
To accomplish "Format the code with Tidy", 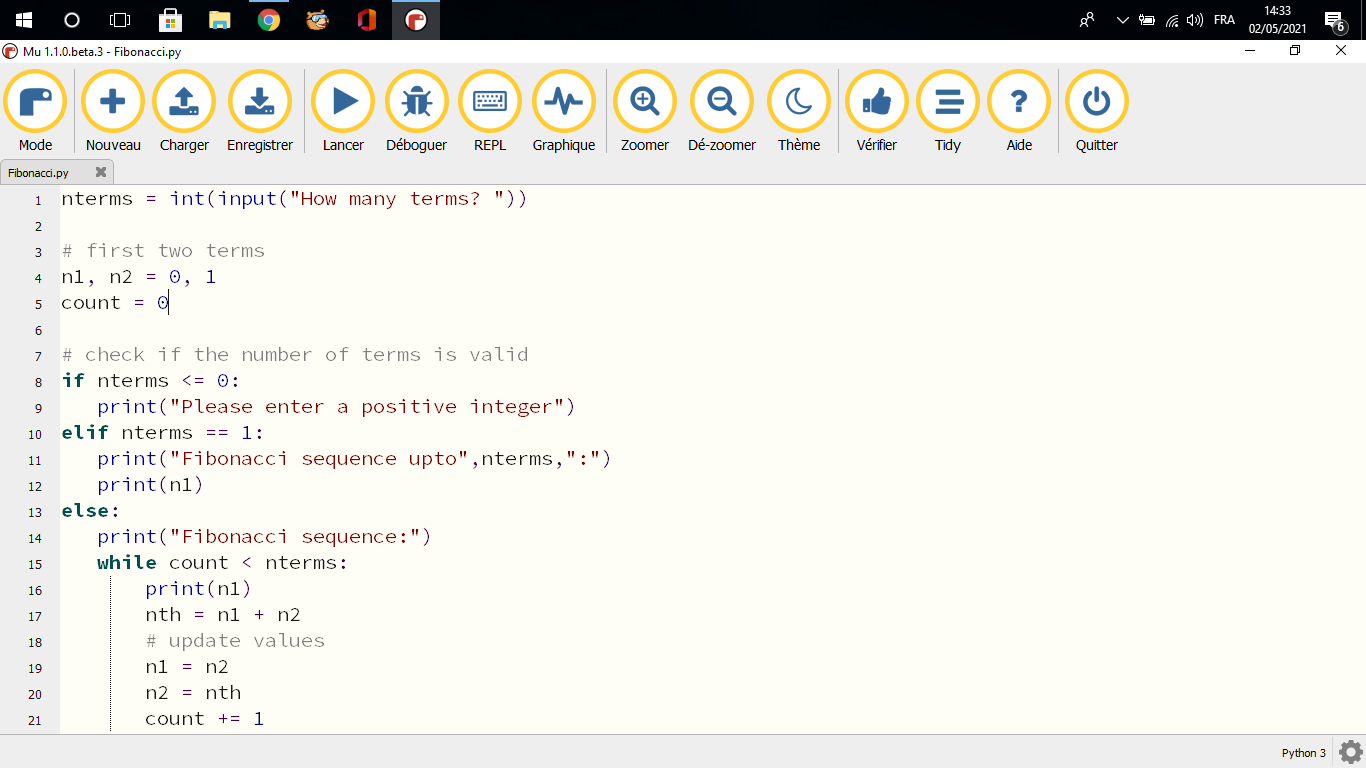I will pyautogui.click(x=948, y=103).
